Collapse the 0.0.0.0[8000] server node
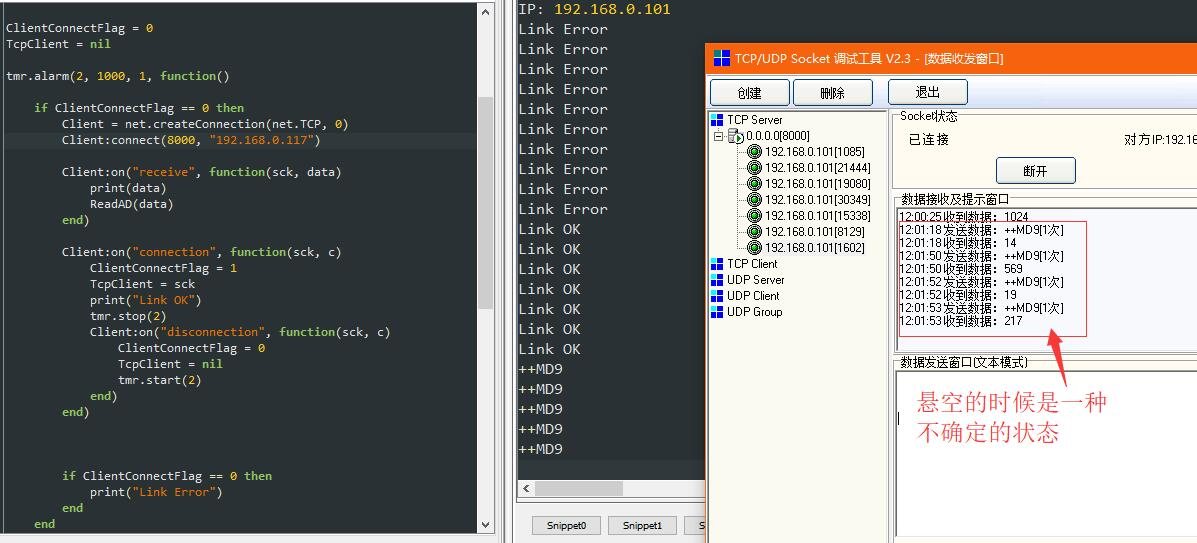Viewport: 1197px width, 543px height. (x=718, y=136)
